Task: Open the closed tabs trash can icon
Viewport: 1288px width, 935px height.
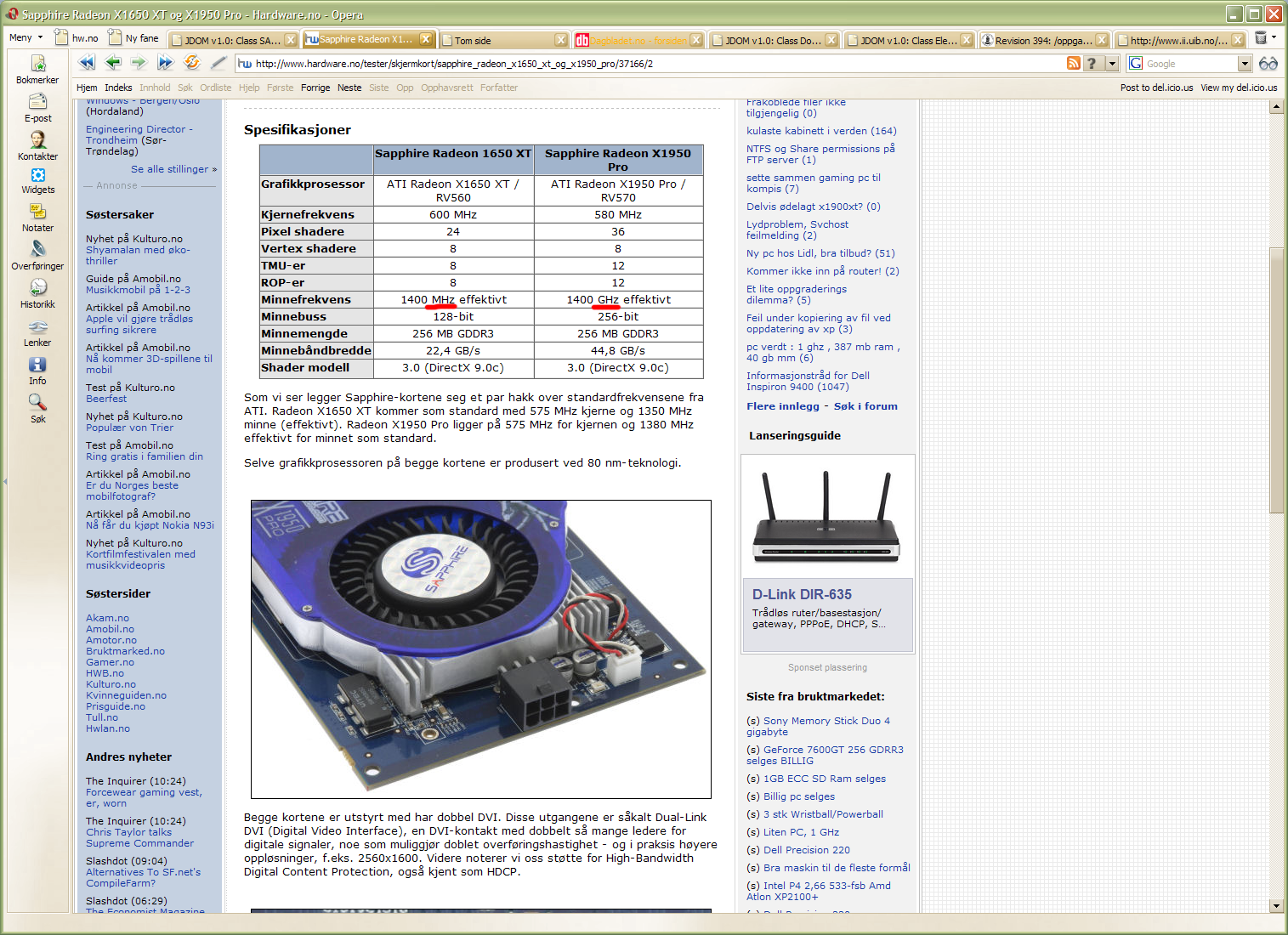Action: pos(1261,37)
